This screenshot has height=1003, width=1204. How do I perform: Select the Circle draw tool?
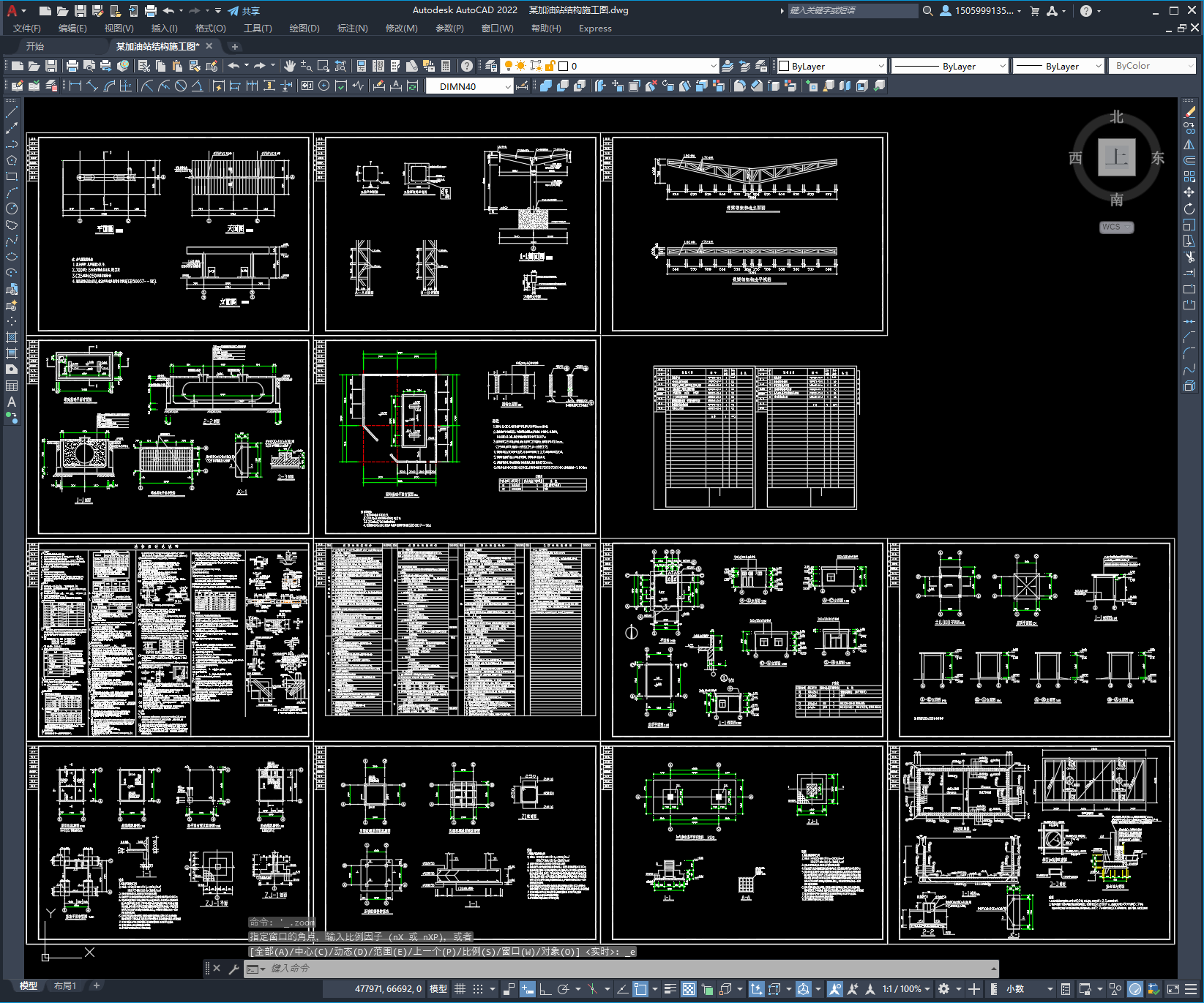point(12,209)
